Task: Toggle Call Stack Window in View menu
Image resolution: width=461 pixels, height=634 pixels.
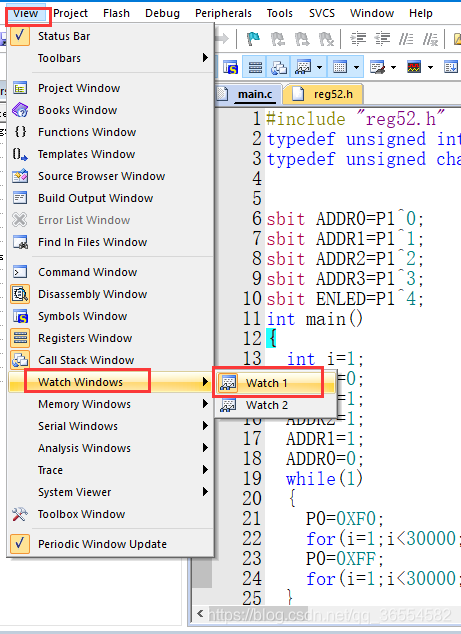Action: point(110,360)
